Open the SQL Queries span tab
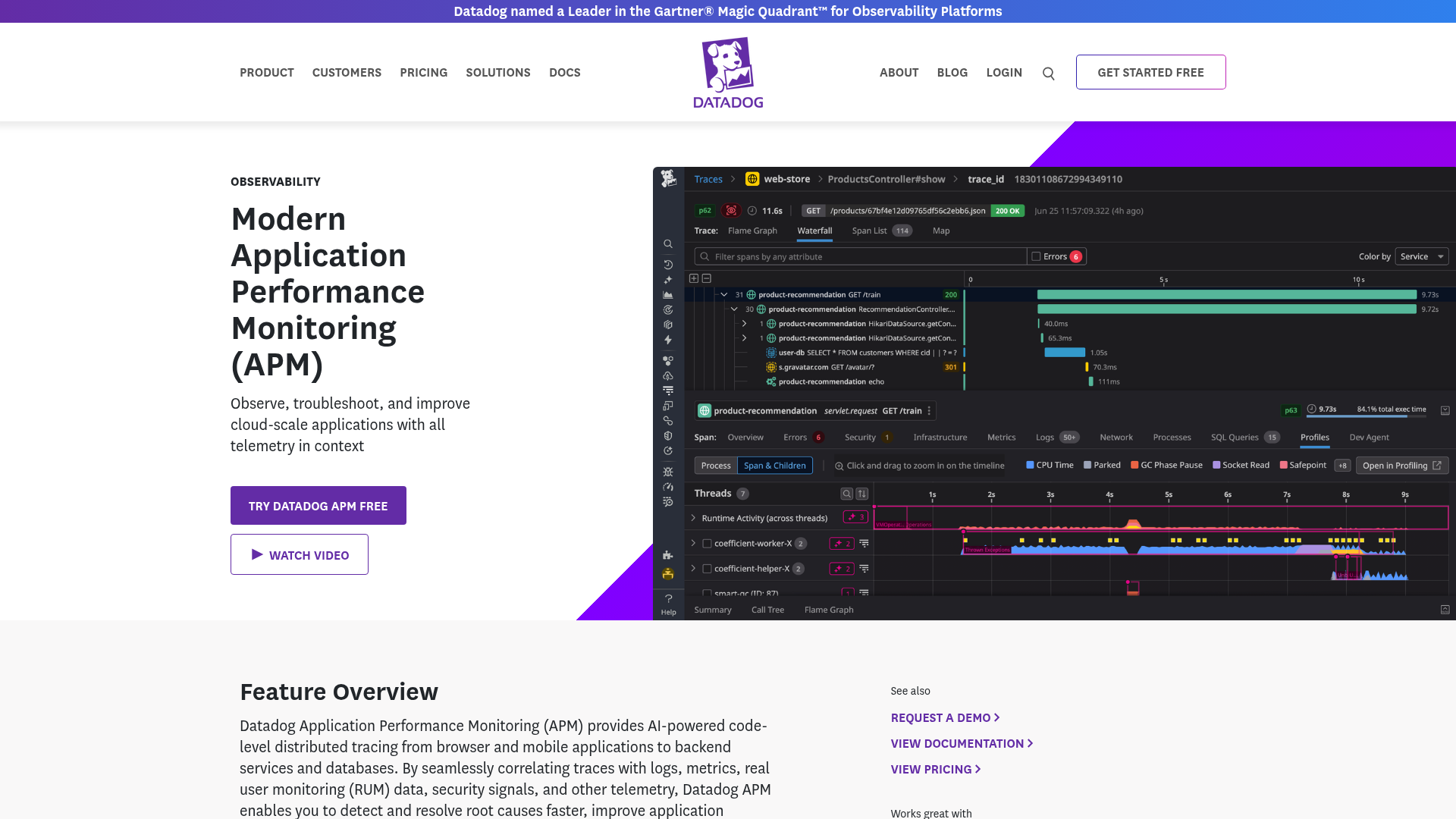The height and width of the screenshot is (819, 1456). coord(1245,438)
